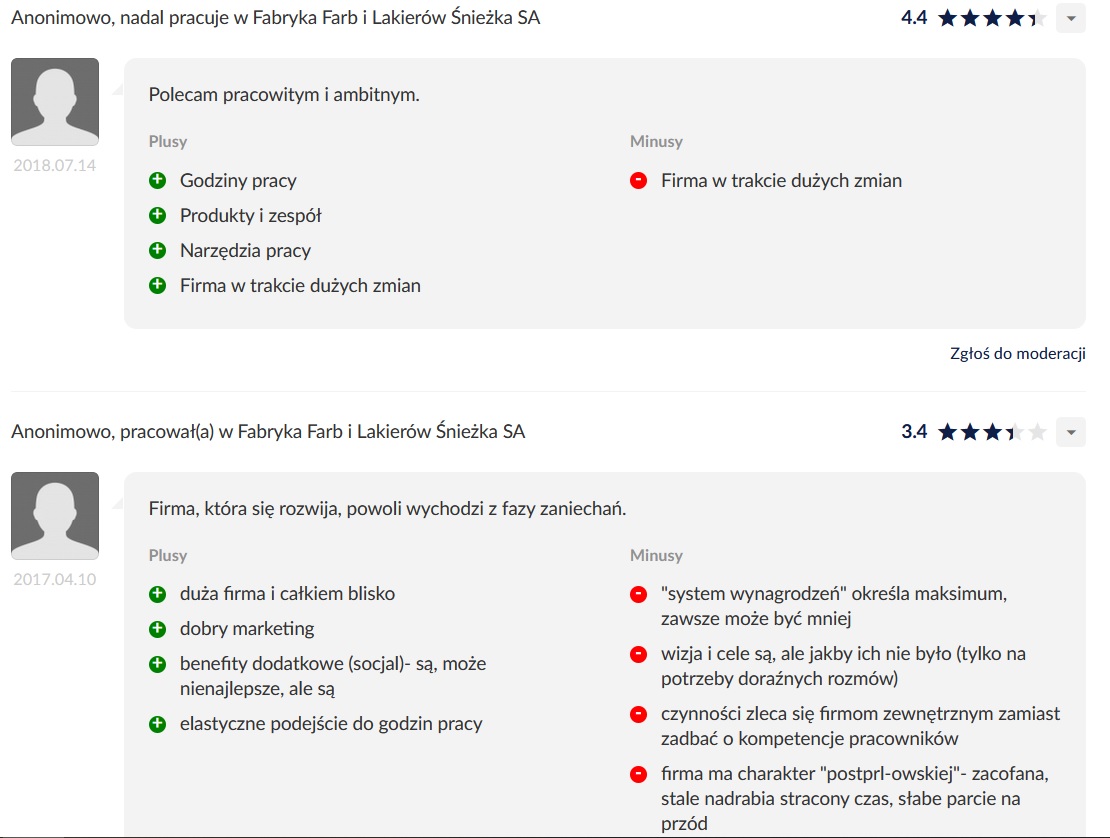Click red minus icon next to 'system wynagrodzeń'

638,594
